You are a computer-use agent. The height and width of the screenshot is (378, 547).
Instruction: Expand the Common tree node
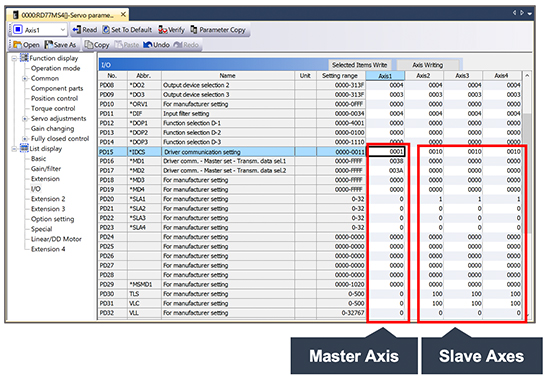25,78
